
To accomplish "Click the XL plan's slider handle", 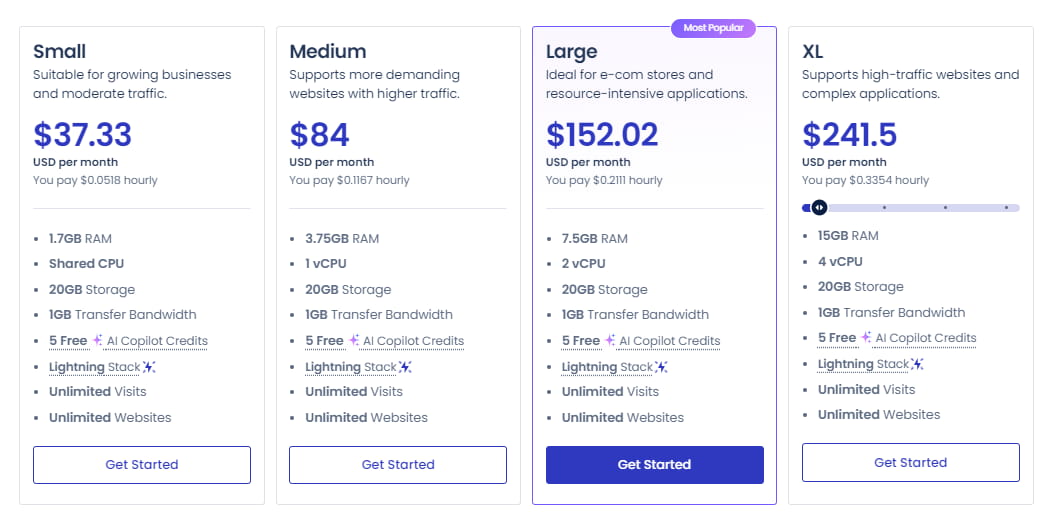I will [819, 208].
